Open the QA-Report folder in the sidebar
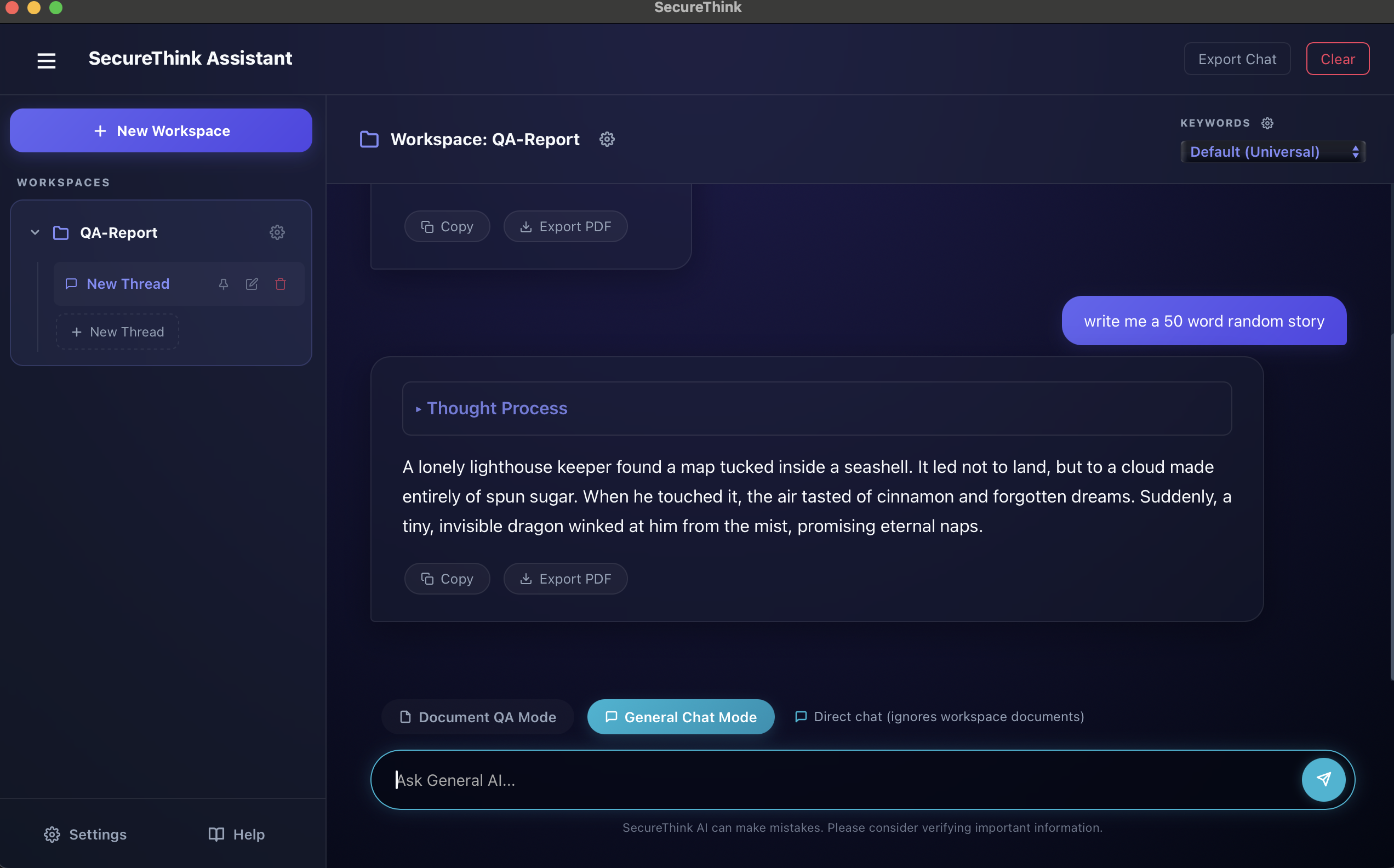Image resolution: width=1394 pixels, height=868 pixels. click(x=61, y=232)
